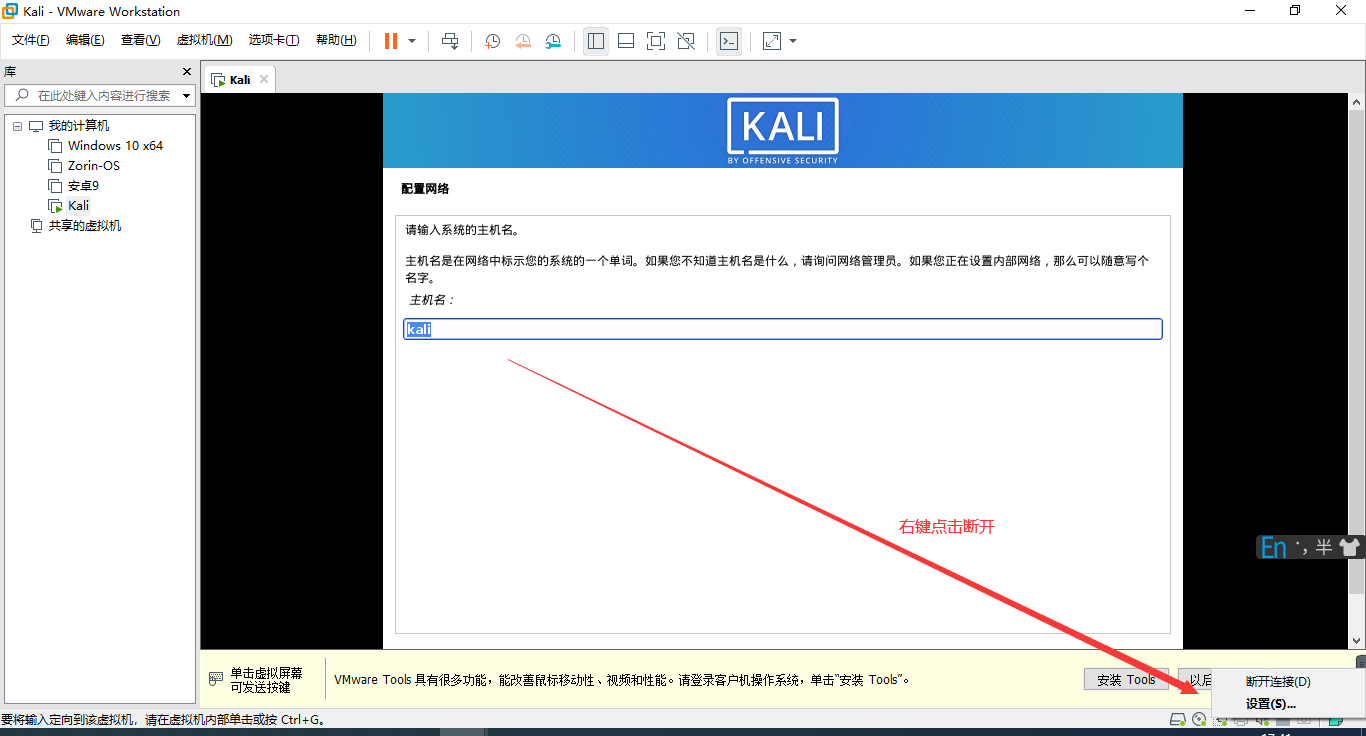Open the power options dropdown arrow
This screenshot has height=736, width=1366.
tap(412, 41)
